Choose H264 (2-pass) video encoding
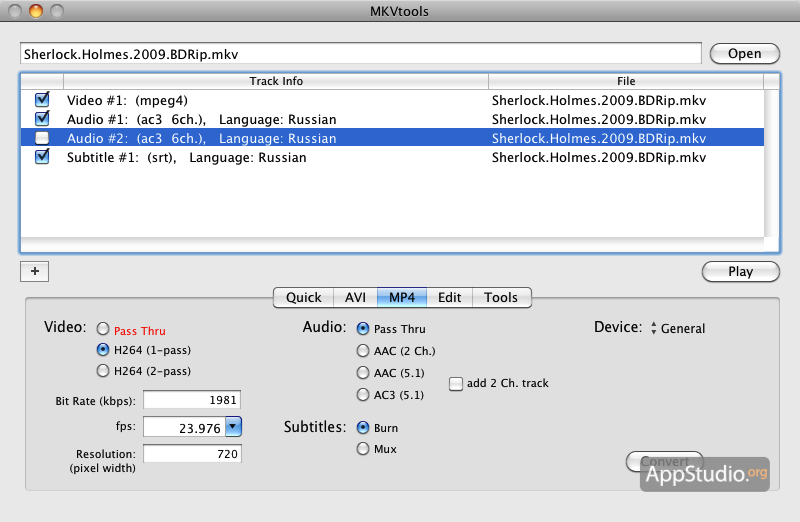 tap(103, 370)
